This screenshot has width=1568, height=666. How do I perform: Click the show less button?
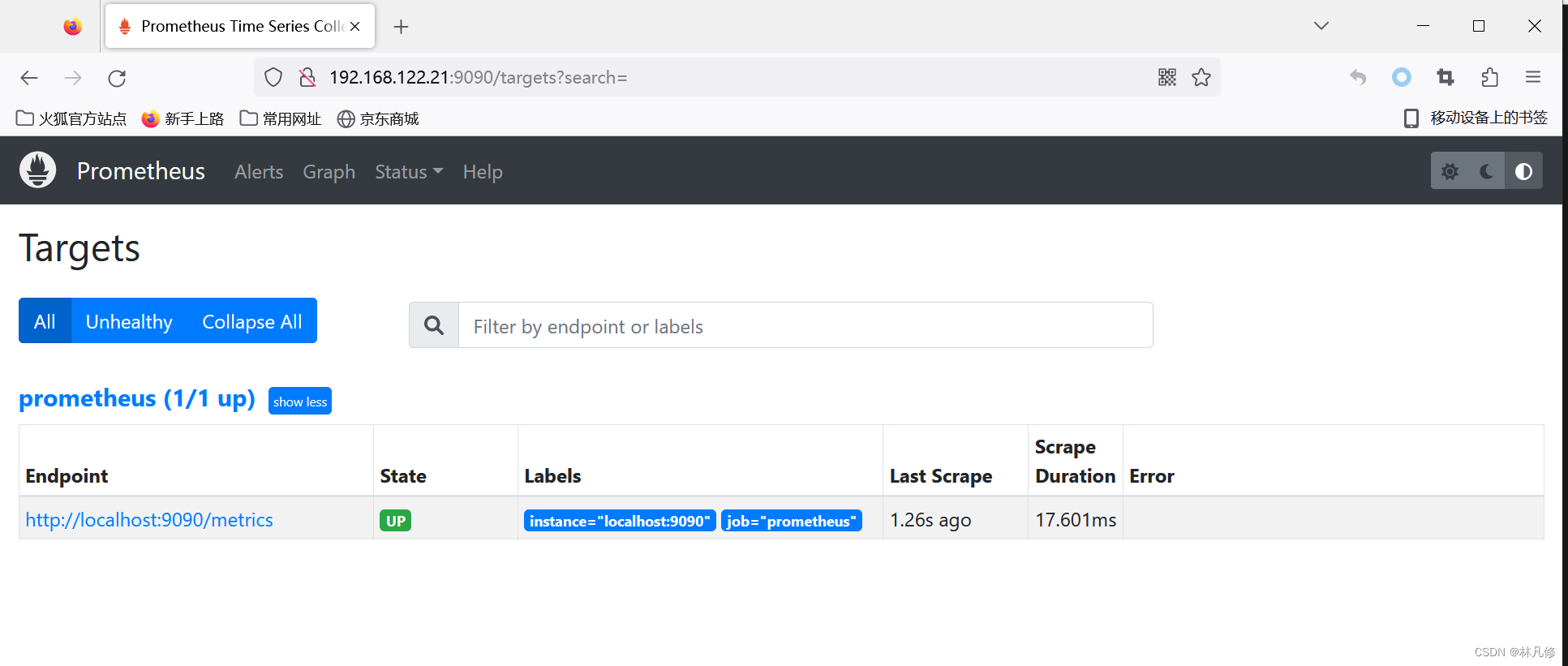tap(300, 402)
